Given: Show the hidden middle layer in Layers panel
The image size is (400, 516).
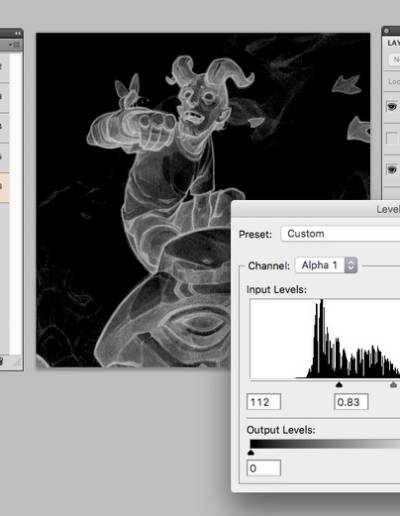Looking at the screenshot, I should pyautogui.click(x=392, y=138).
